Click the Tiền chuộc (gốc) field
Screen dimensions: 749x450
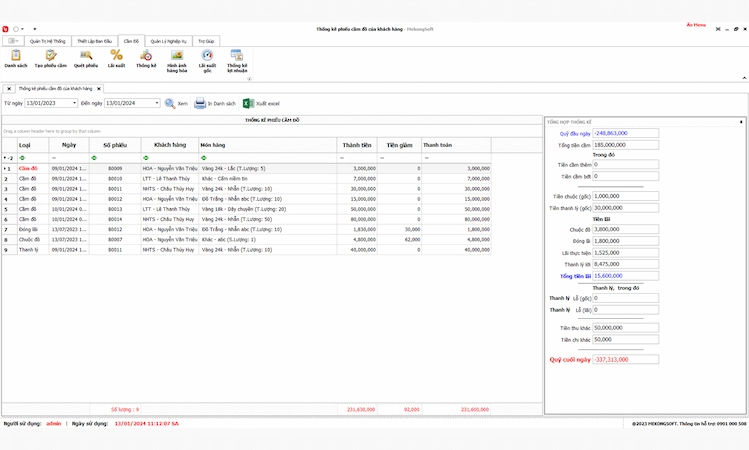[x=625, y=196]
